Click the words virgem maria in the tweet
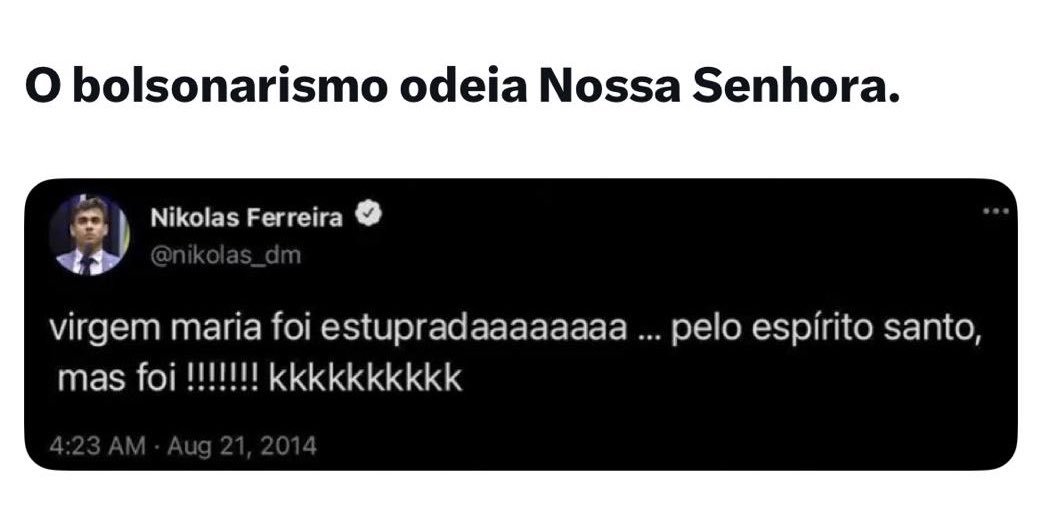The image size is (1039, 518). click(156, 331)
